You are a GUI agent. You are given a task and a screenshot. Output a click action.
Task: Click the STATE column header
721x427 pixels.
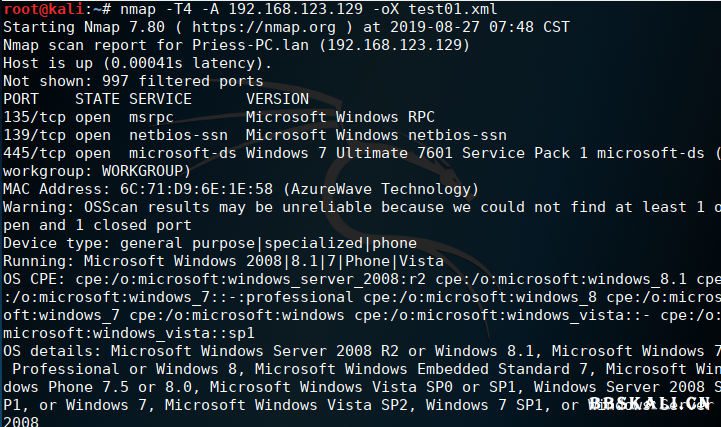tap(97, 99)
